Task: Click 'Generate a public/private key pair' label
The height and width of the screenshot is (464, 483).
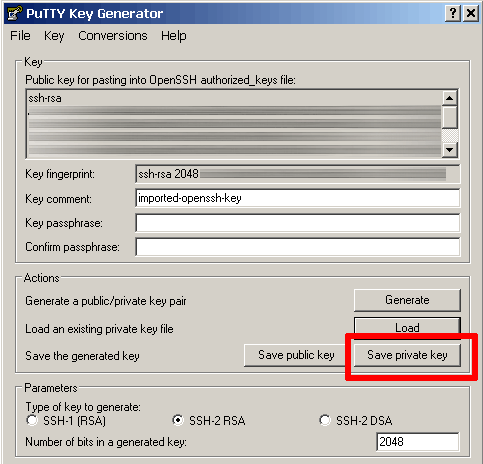Action: click(x=106, y=301)
